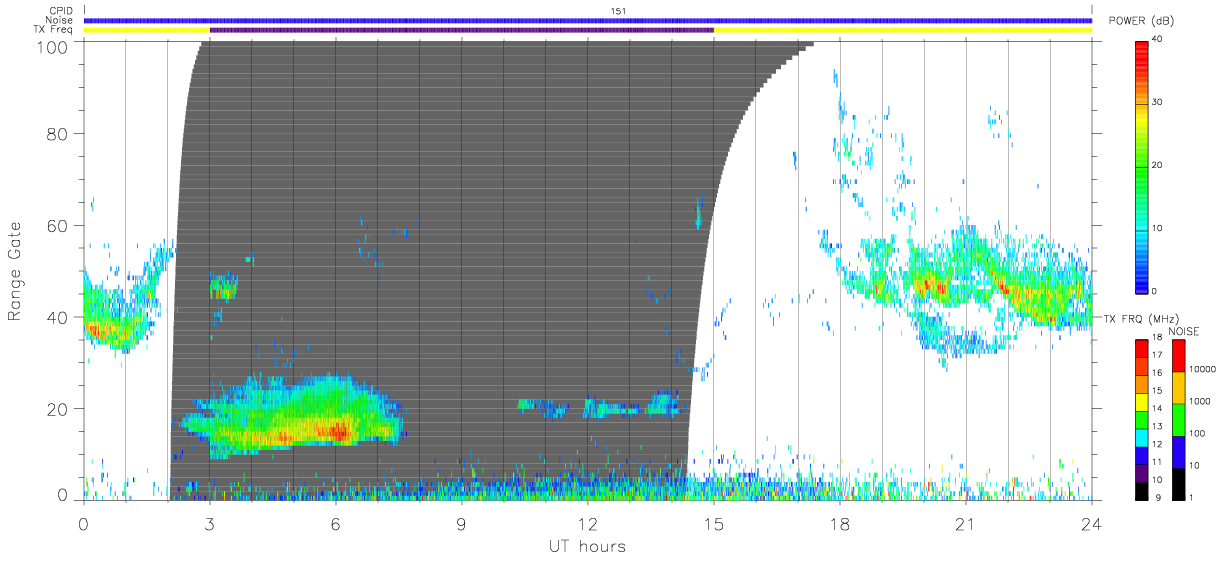Click the 18 UT hour tick label
Image resolution: width=1228 pixels, height=567 pixels.
[840, 522]
